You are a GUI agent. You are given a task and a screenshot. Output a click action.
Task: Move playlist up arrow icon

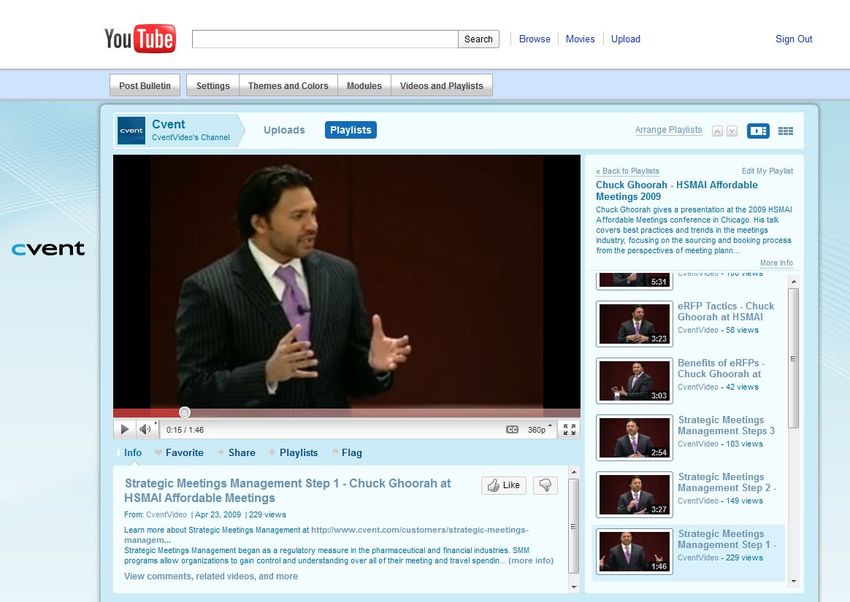[717, 131]
